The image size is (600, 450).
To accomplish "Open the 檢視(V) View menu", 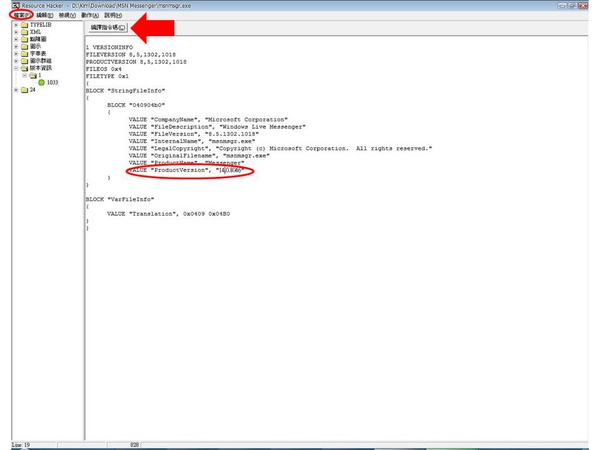I will pyautogui.click(x=67, y=15).
